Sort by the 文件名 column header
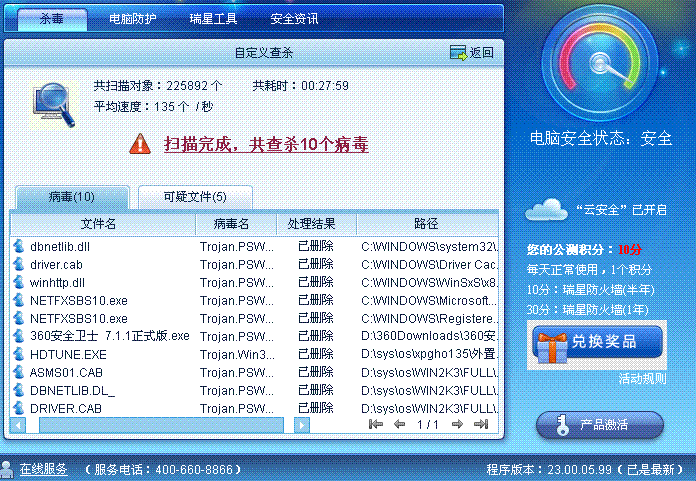The image size is (696, 481). click(x=103, y=224)
